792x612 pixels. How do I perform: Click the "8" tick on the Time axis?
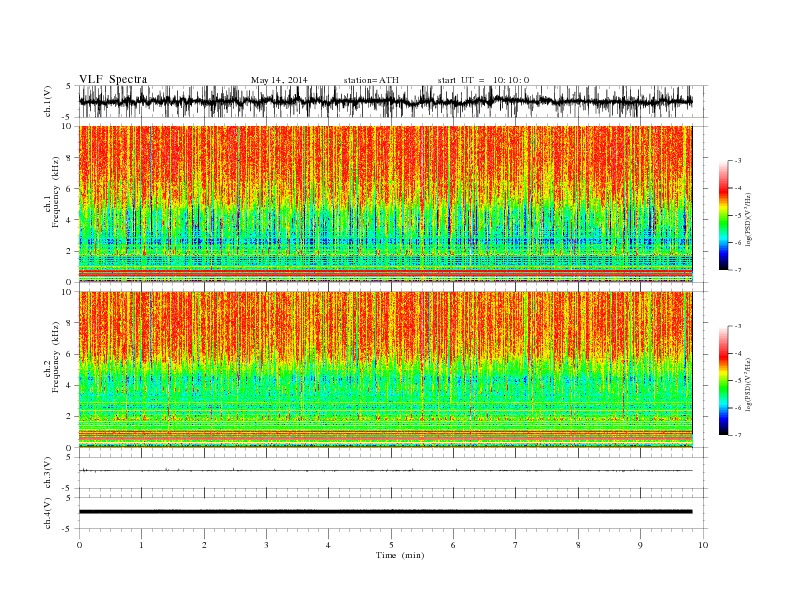click(578, 545)
